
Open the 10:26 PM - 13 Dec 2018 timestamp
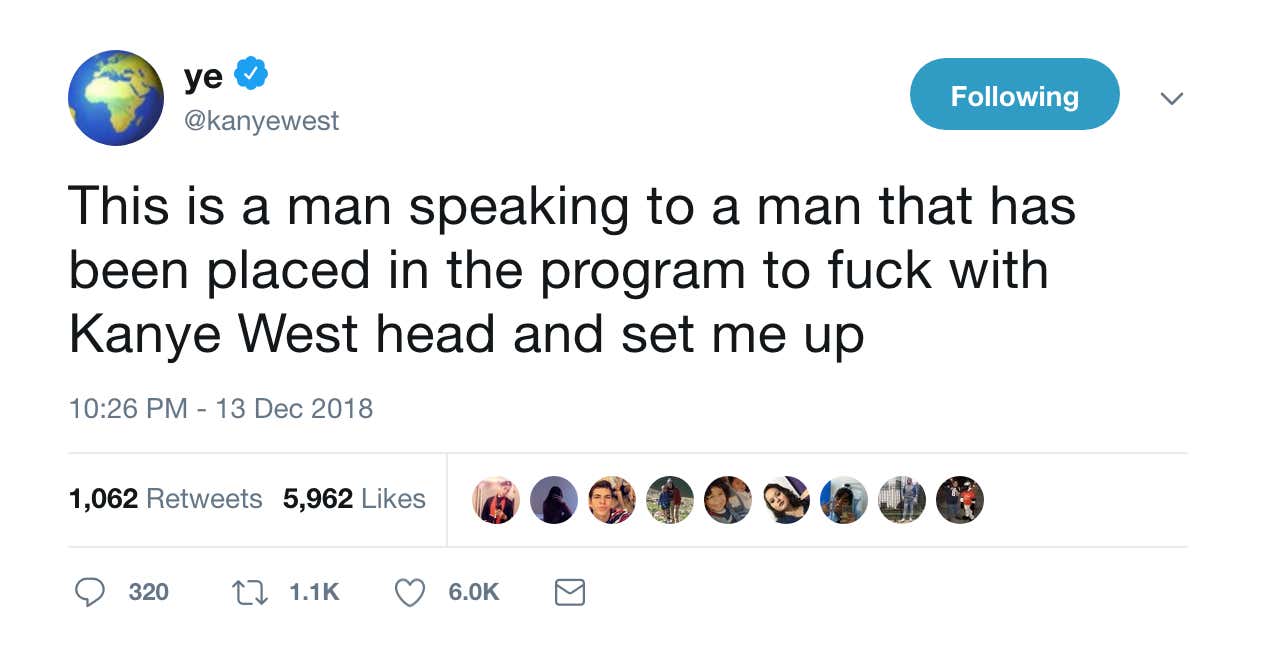(220, 408)
